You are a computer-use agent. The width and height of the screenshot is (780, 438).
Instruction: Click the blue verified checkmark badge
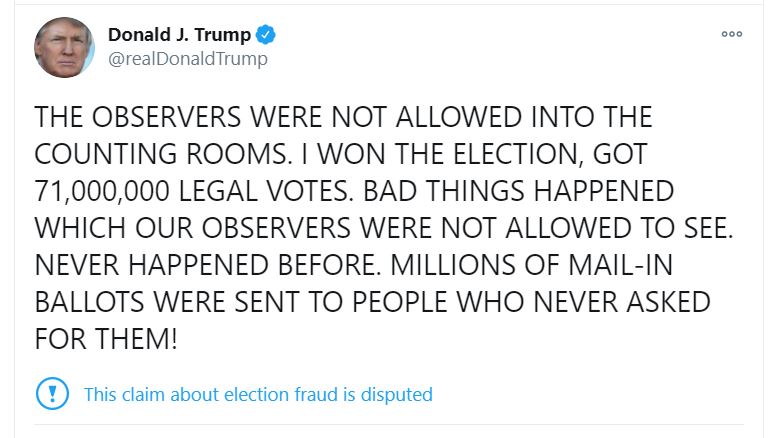coord(266,35)
